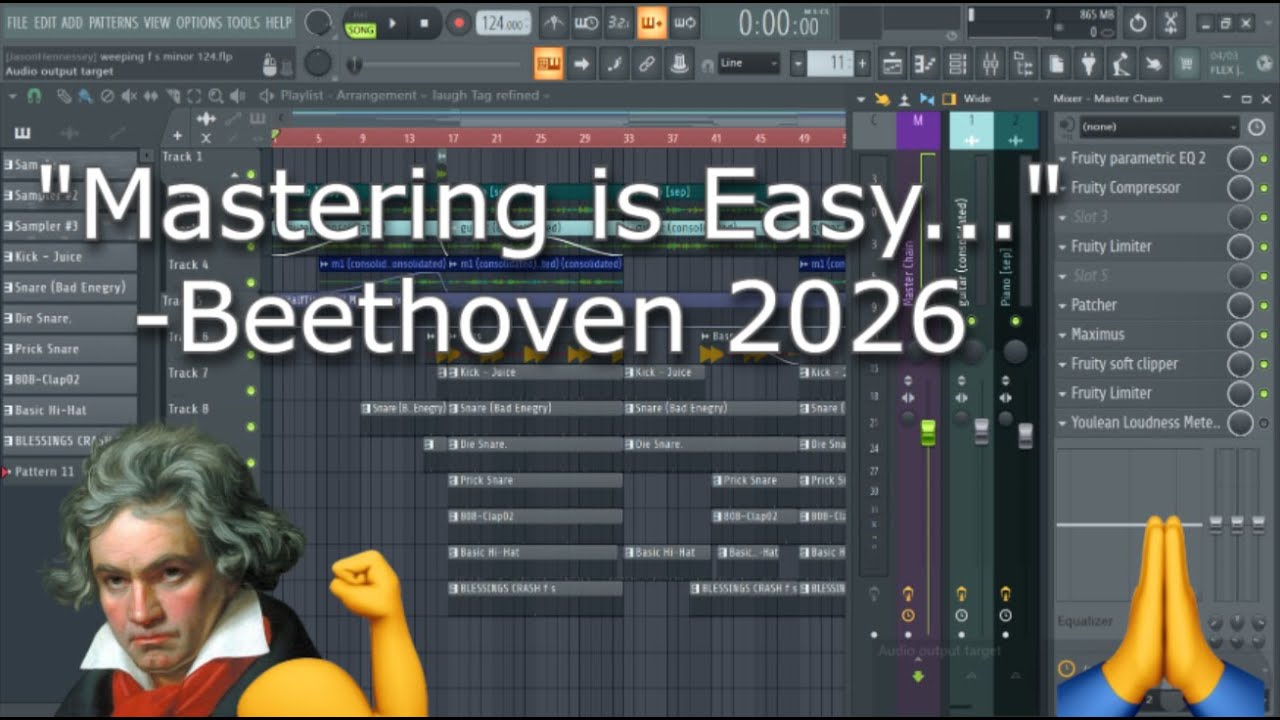
Task: Open the OPTIONS menu
Action: (198, 22)
